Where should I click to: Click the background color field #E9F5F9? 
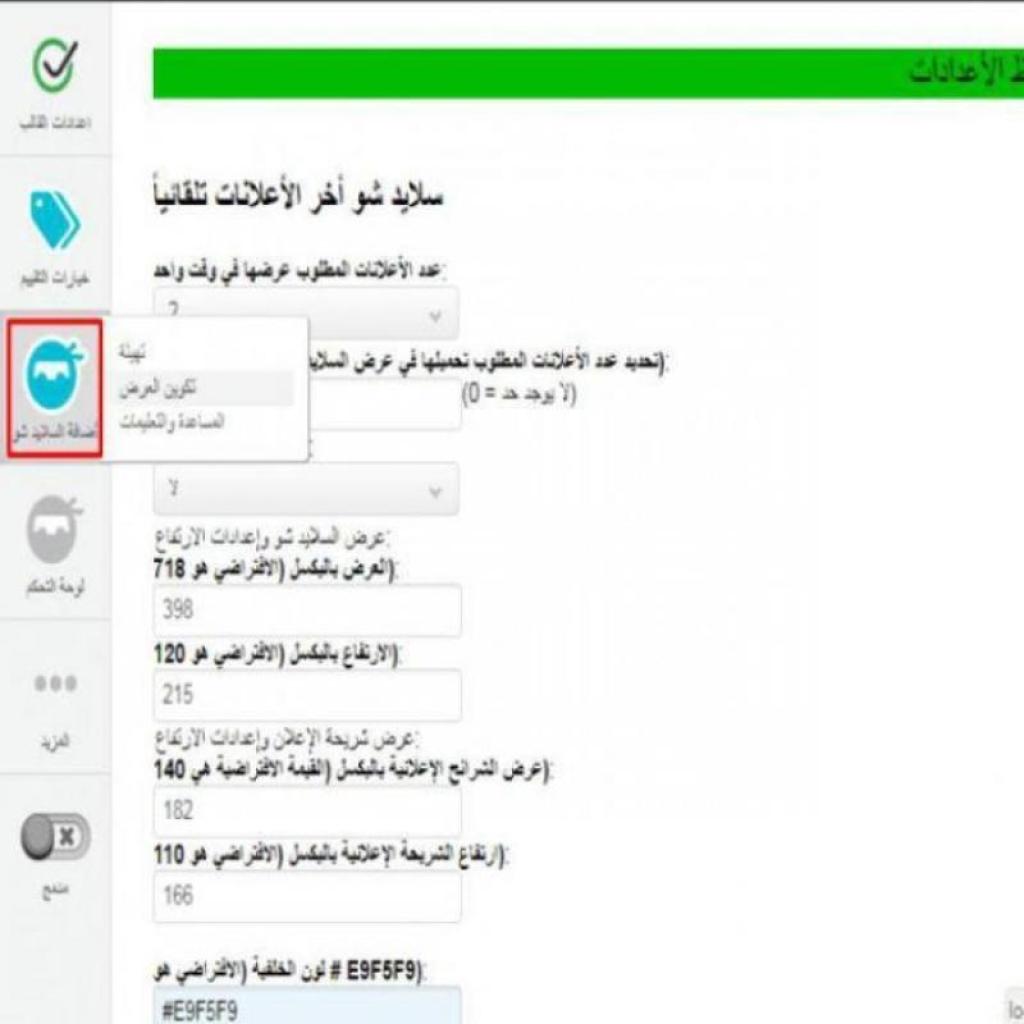click(x=307, y=1006)
